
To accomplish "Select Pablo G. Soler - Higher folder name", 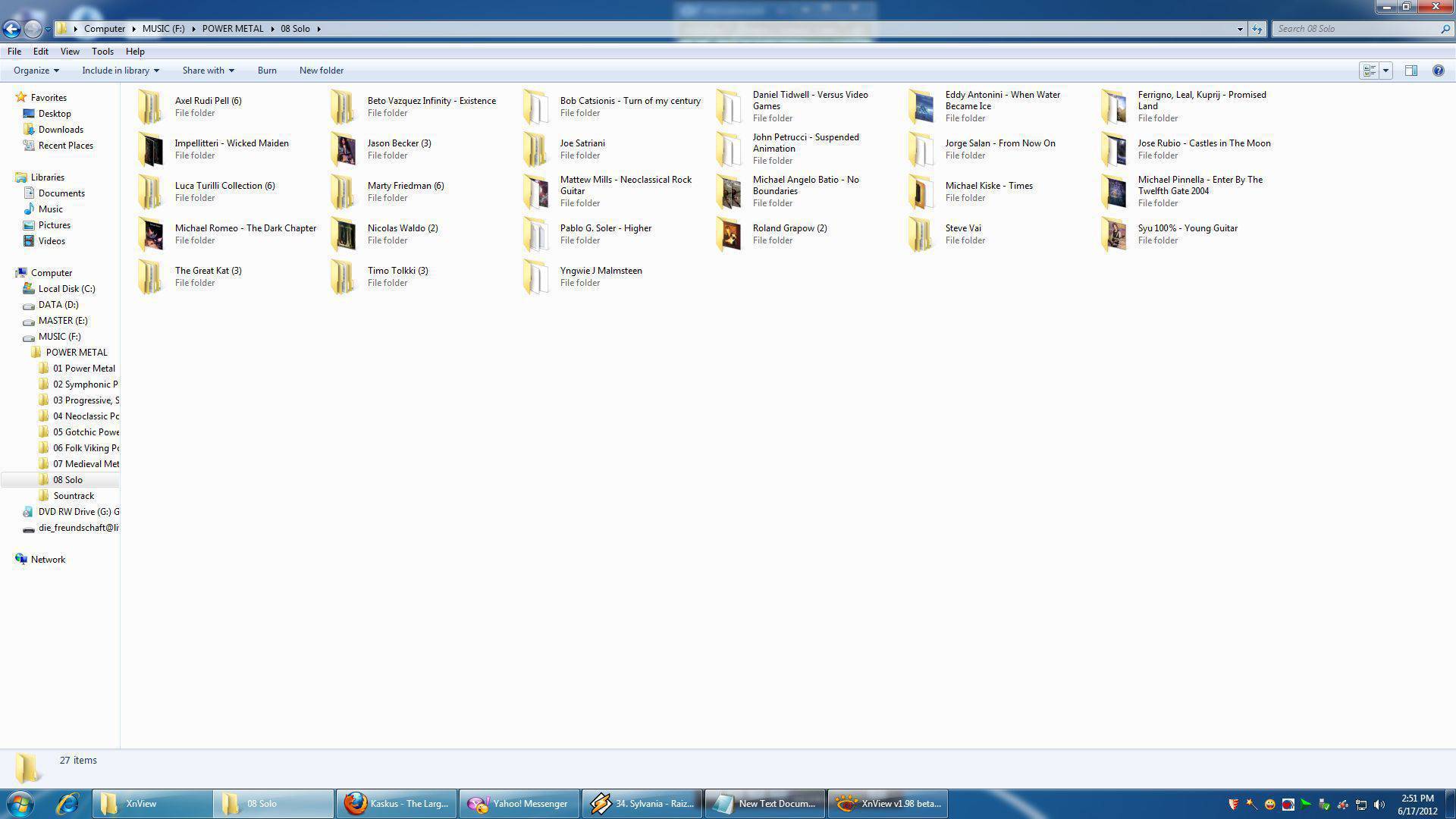I will click(x=606, y=228).
